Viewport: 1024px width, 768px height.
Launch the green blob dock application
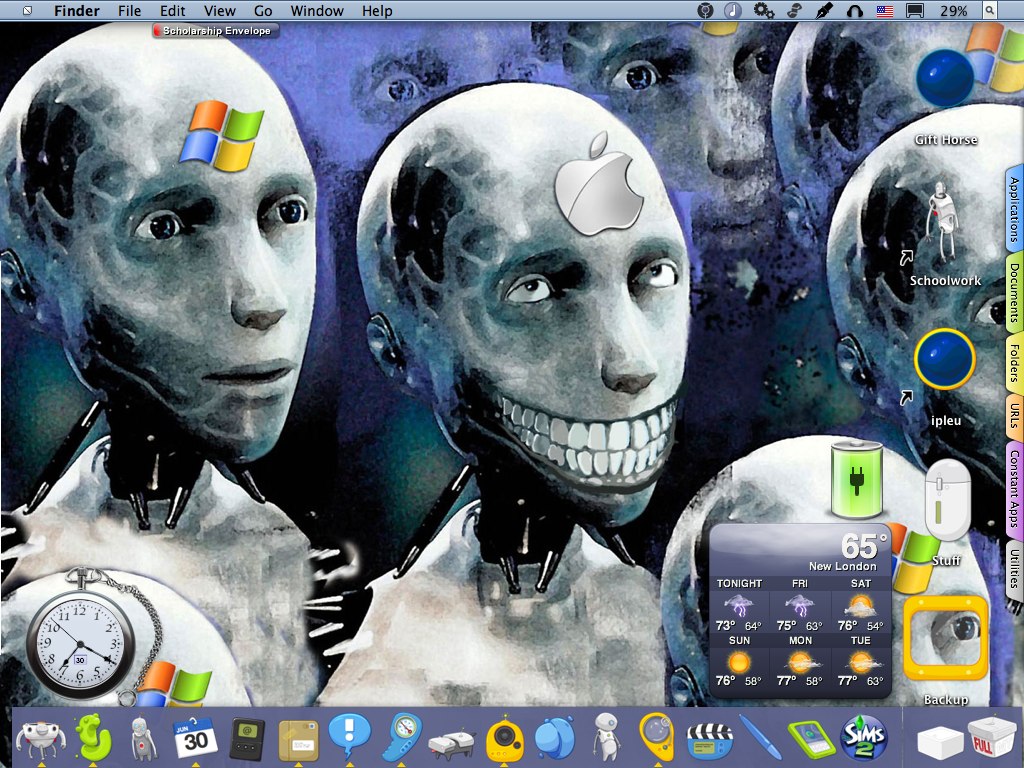[x=93, y=737]
